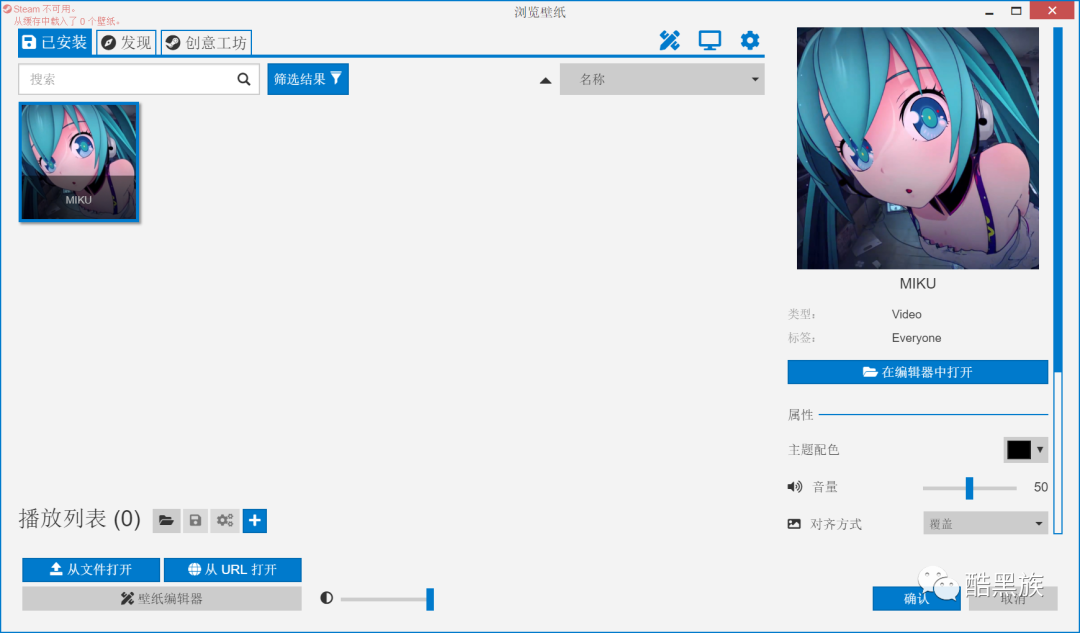This screenshot has width=1080, height=633.
Task: Click the magnifier search icon
Action: [244, 79]
